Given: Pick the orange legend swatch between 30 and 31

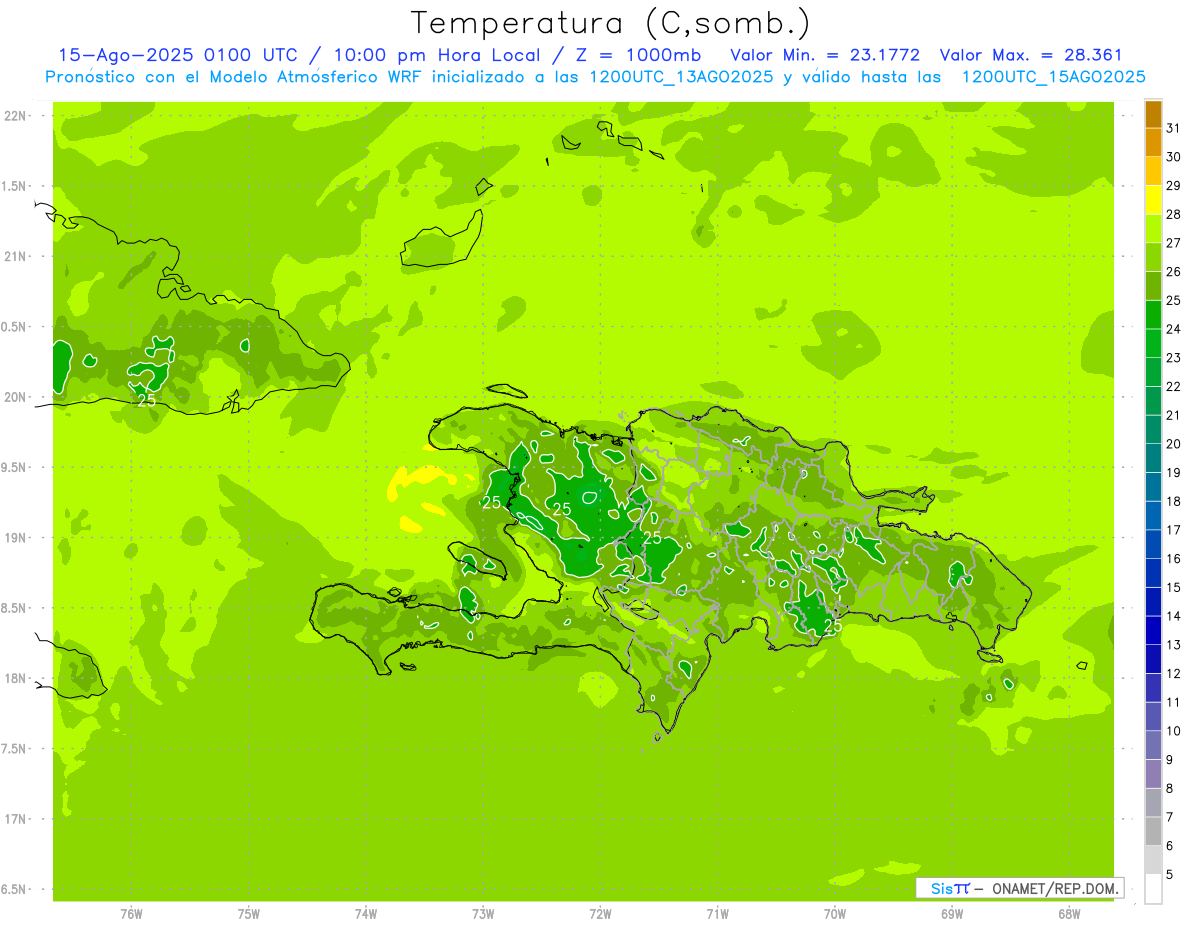Looking at the screenshot, I should (x=1153, y=141).
